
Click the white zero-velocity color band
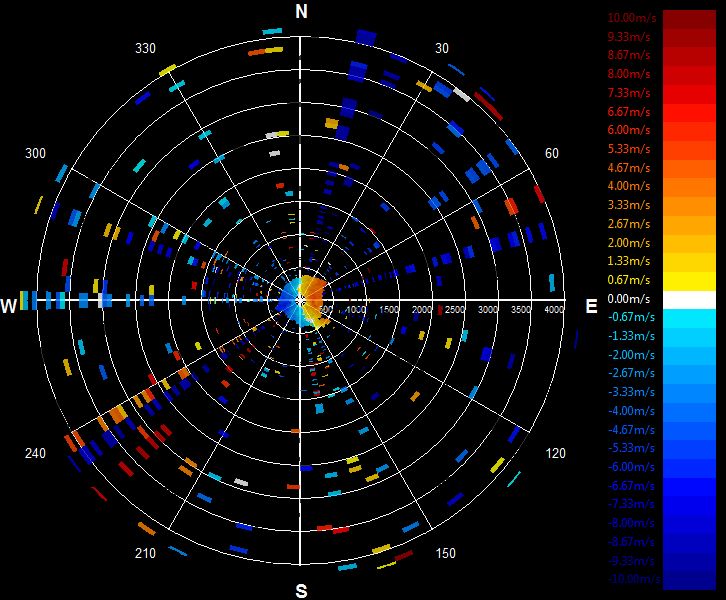tap(689, 300)
